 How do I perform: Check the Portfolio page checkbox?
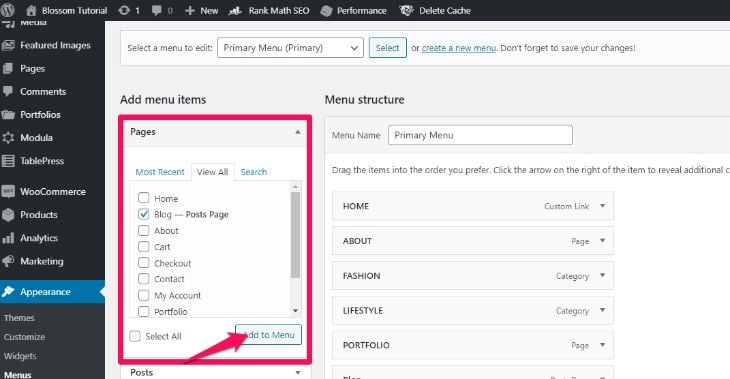[143, 311]
